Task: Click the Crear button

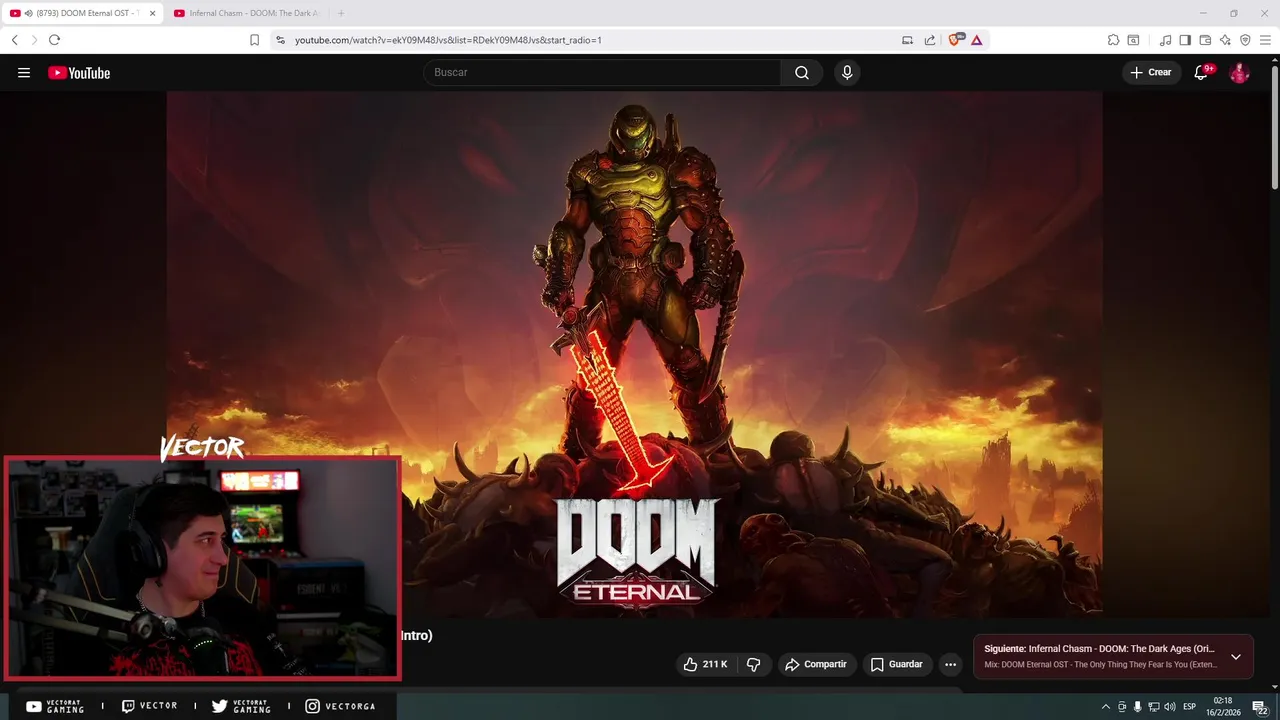Action: click(1151, 72)
